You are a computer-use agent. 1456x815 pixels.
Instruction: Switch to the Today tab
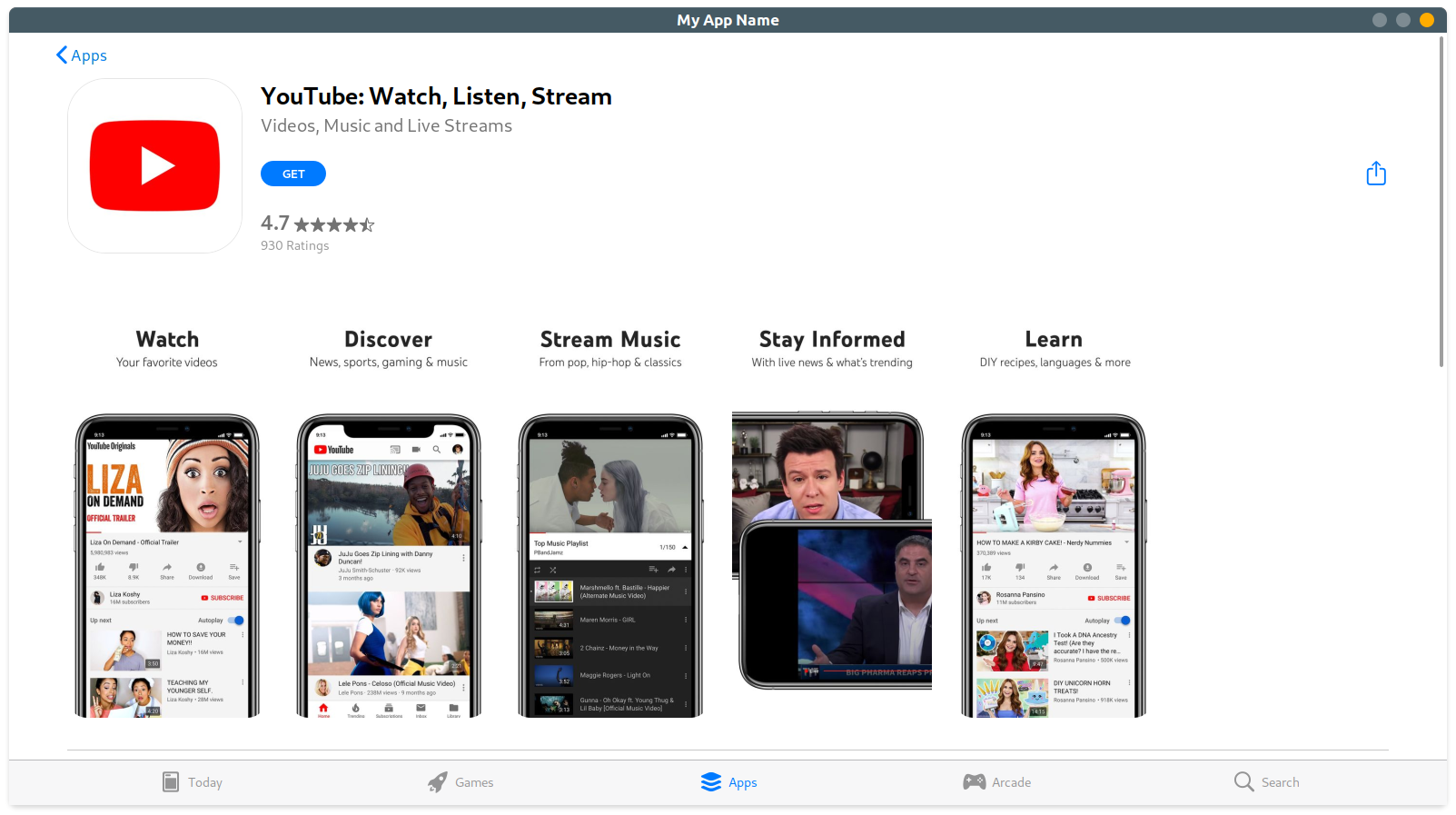coord(193,782)
